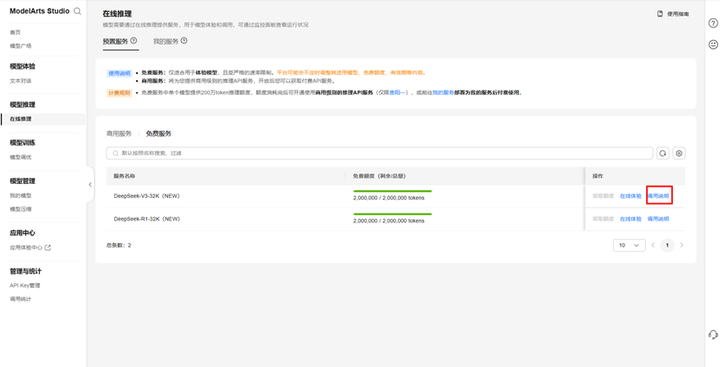Click the smiley feedback icon
Screen dimensions: 720x367
713,45
